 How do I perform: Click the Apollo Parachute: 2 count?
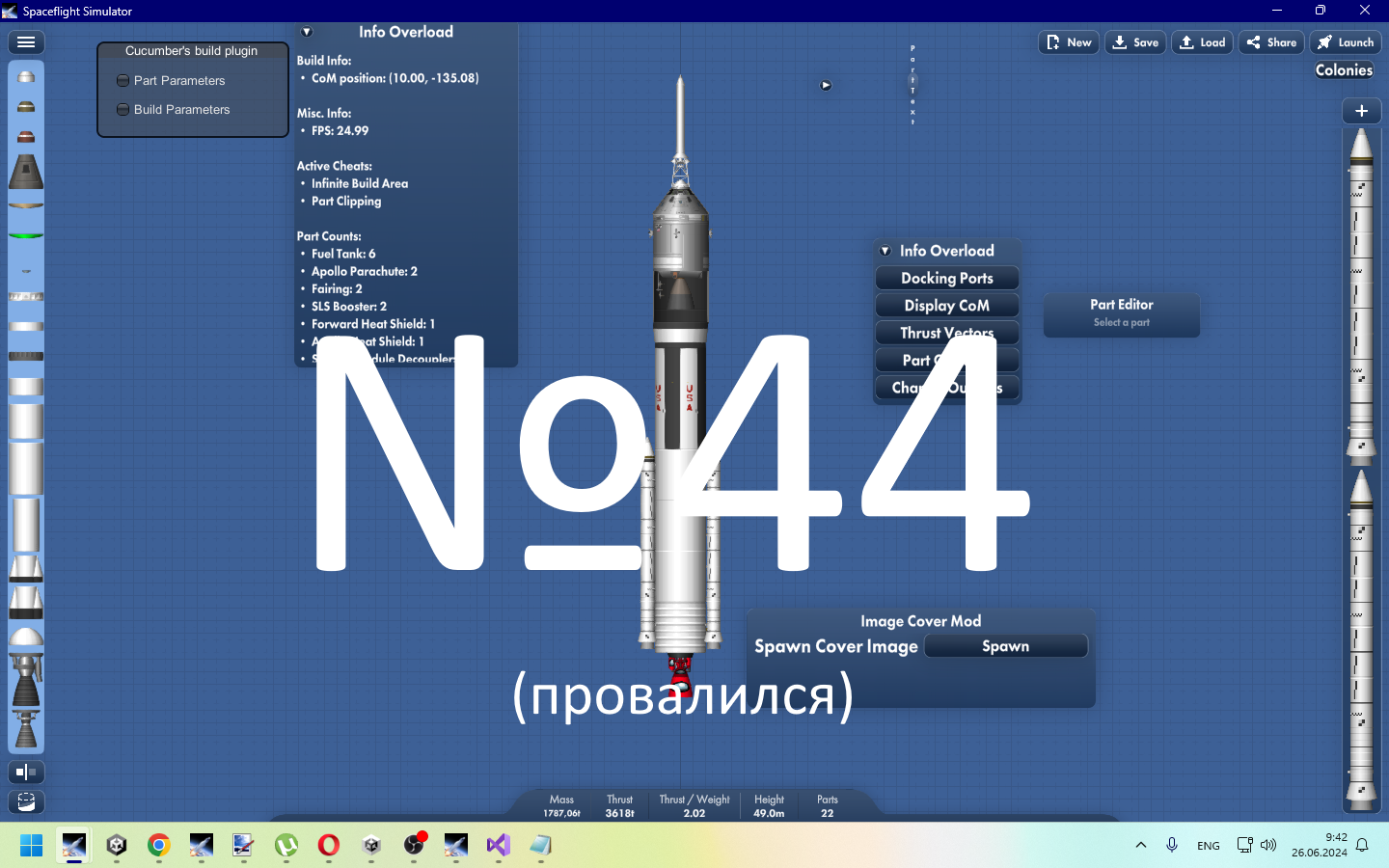[x=365, y=271]
